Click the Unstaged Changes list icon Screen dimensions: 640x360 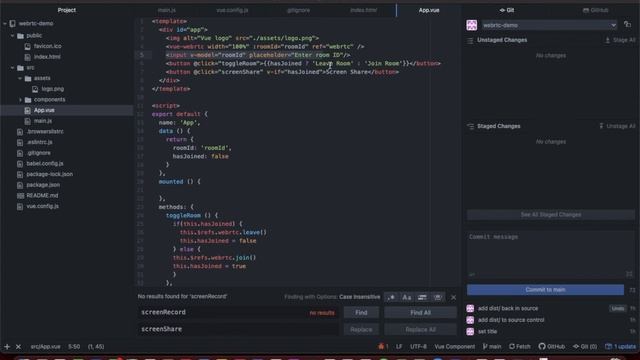coord(470,40)
